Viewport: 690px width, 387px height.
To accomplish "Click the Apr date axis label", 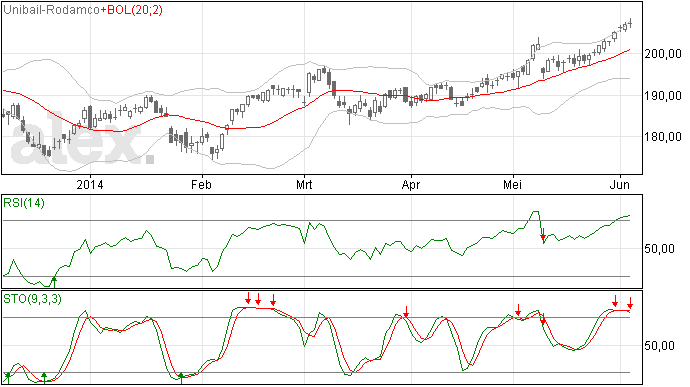I will 411,184.
